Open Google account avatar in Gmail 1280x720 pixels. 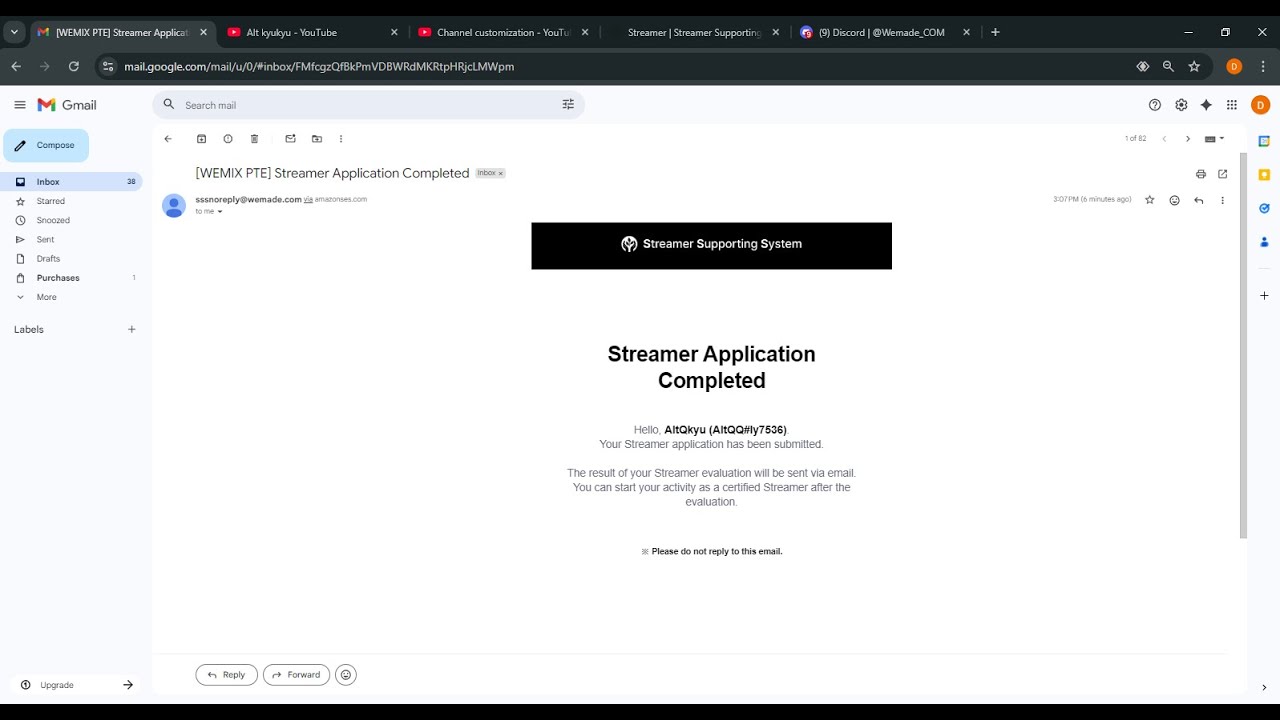1260,105
